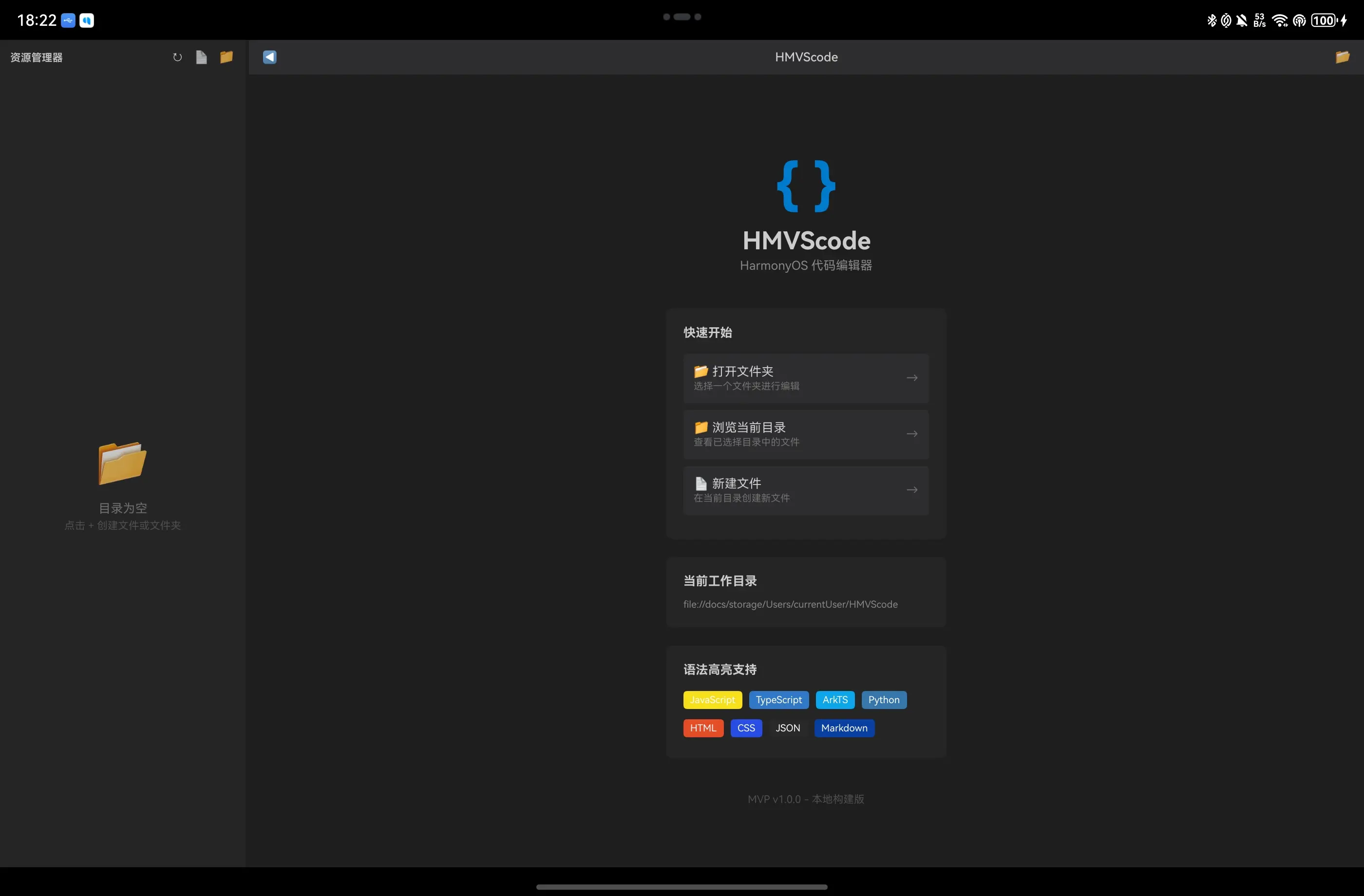
Task: Click the blue curly braces logo
Action: 806,186
